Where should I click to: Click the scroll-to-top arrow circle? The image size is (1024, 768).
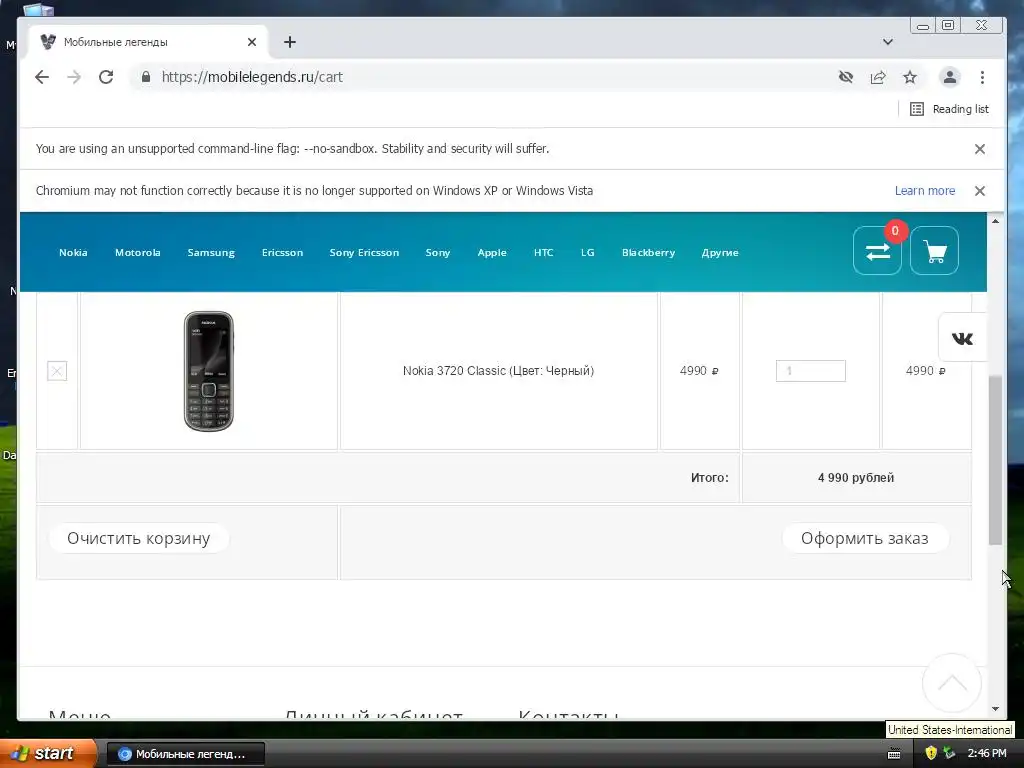tap(952, 683)
